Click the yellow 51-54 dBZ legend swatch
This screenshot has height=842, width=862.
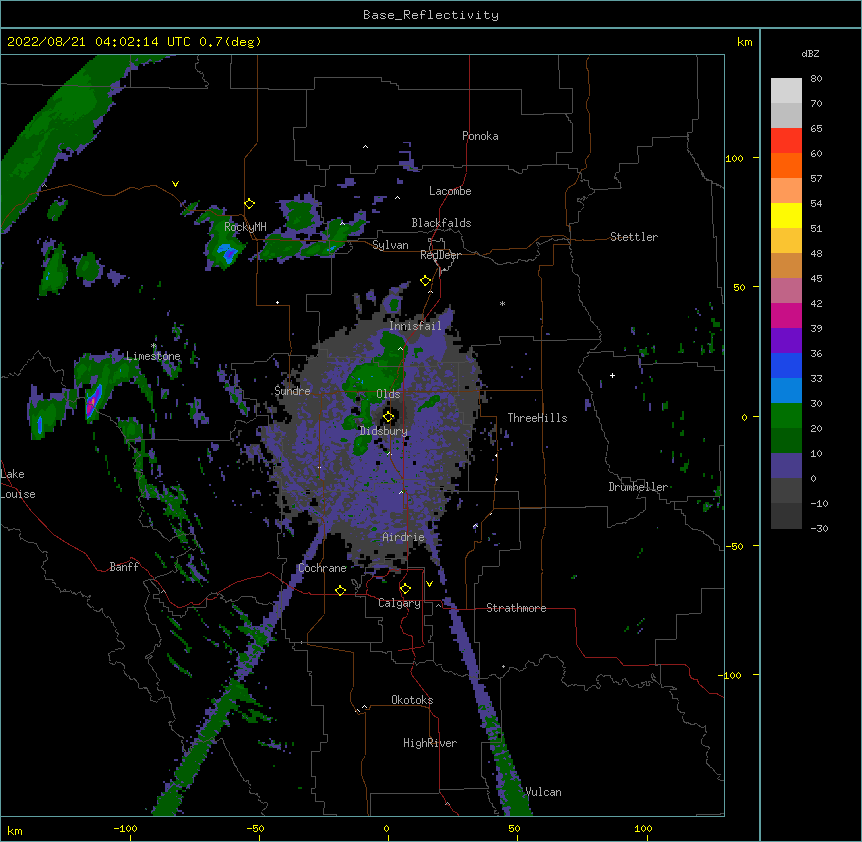pos(786,215)
